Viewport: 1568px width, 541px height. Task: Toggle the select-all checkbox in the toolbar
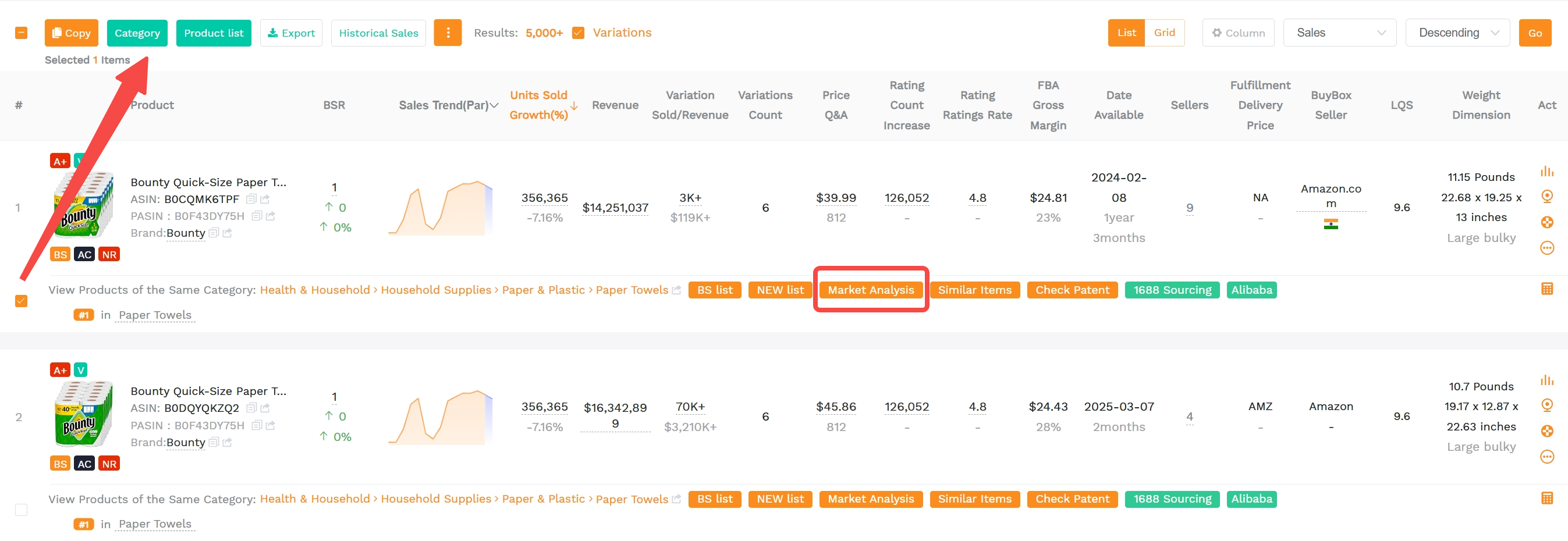point(22,33)
